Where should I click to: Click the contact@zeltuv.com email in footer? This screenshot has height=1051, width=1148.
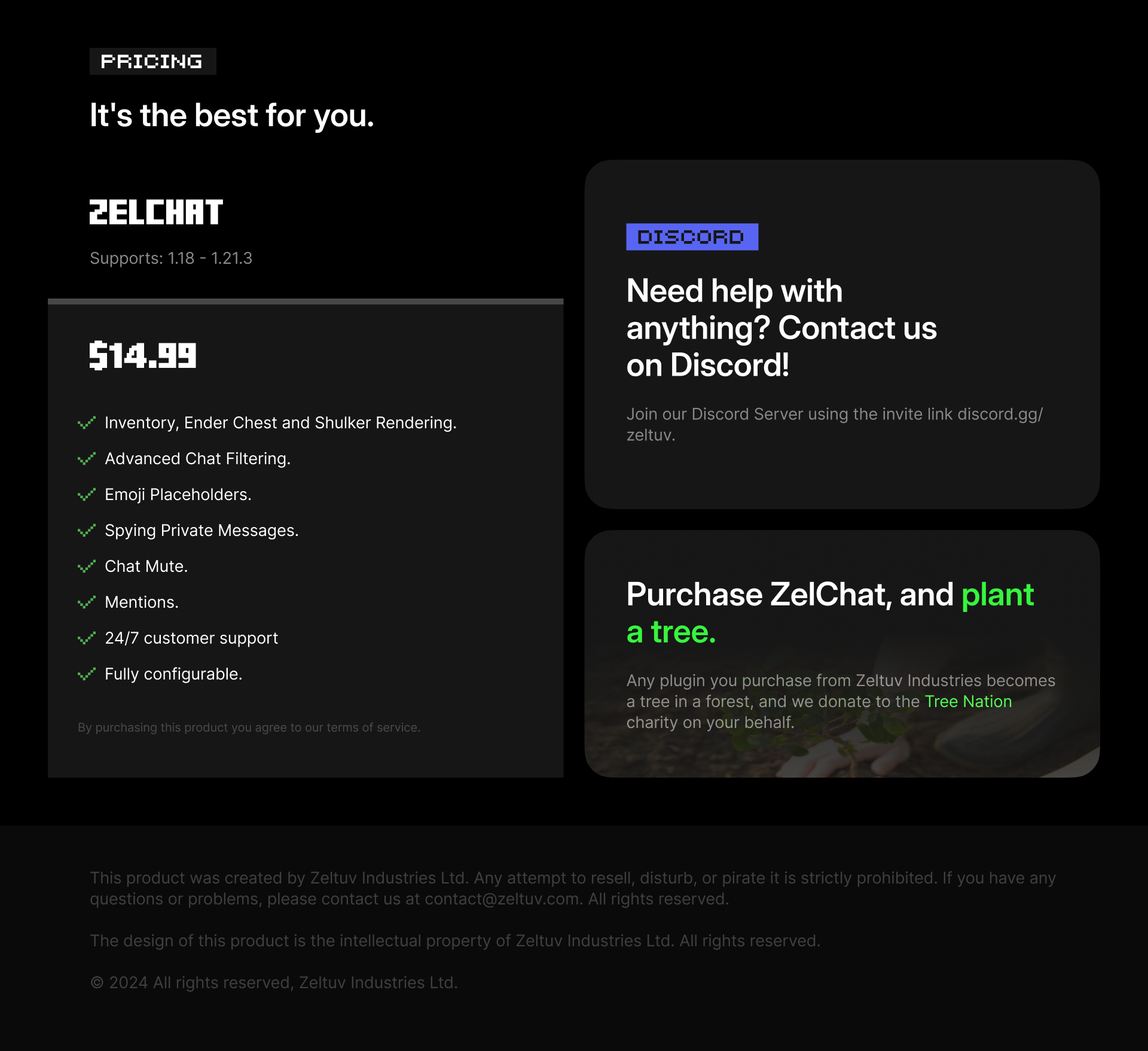pos(502,899)
